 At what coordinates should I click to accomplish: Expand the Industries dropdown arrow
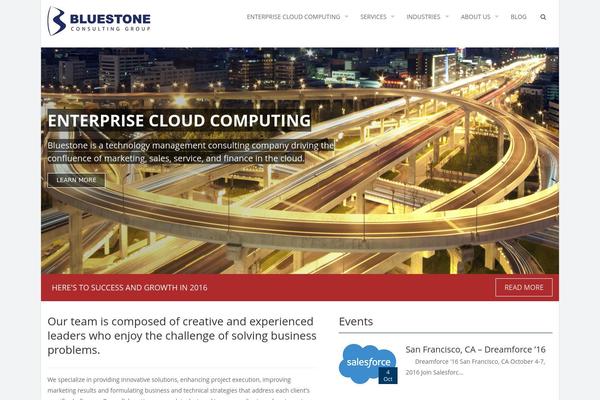pos(447,17)
